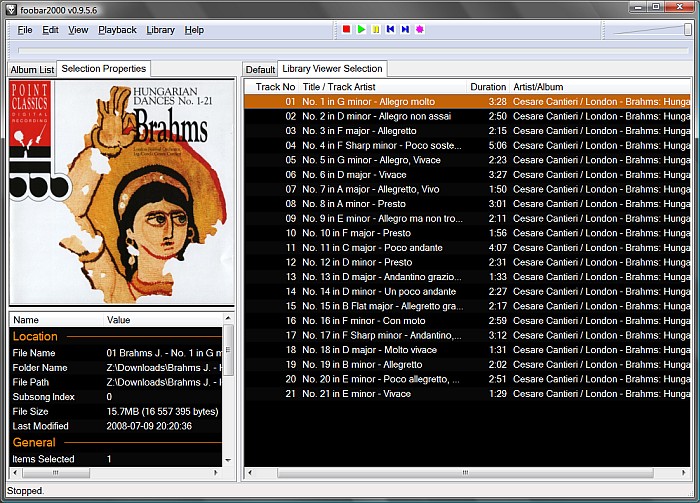The height and width of the screenshot is (503, 700).
Task: Select track 07 No. 7 in A major
Action: [467, 189]
